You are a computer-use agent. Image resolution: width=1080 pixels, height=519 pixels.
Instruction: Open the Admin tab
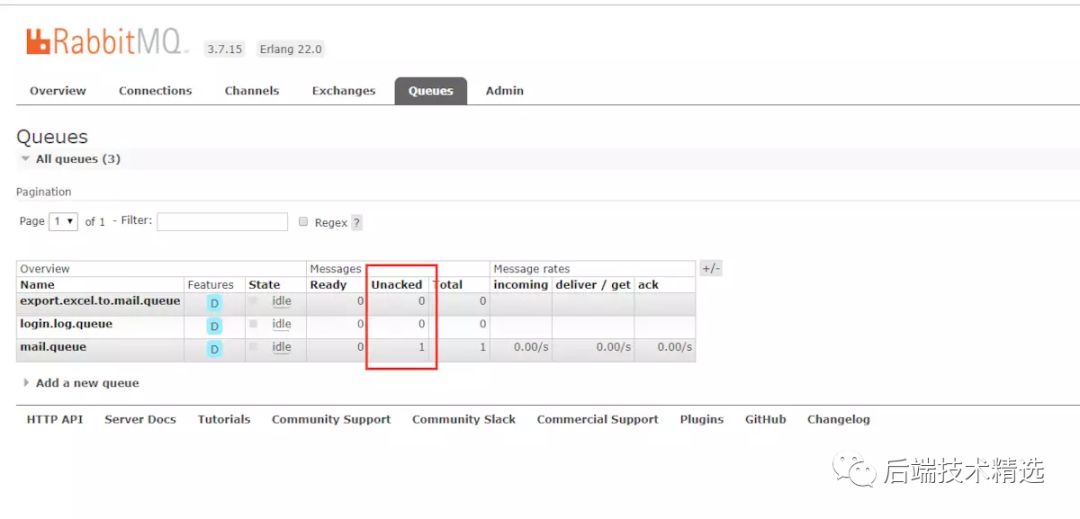504,91
